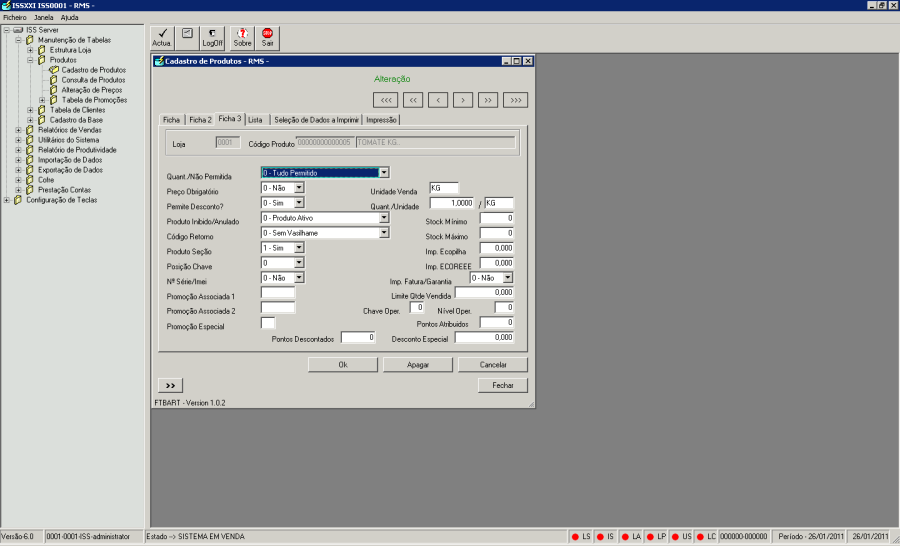Image resolution: width=900 pixels, height=546 pixels.
Task: Click Importação de Dados folder icon
Action: [x=30, y=160]
